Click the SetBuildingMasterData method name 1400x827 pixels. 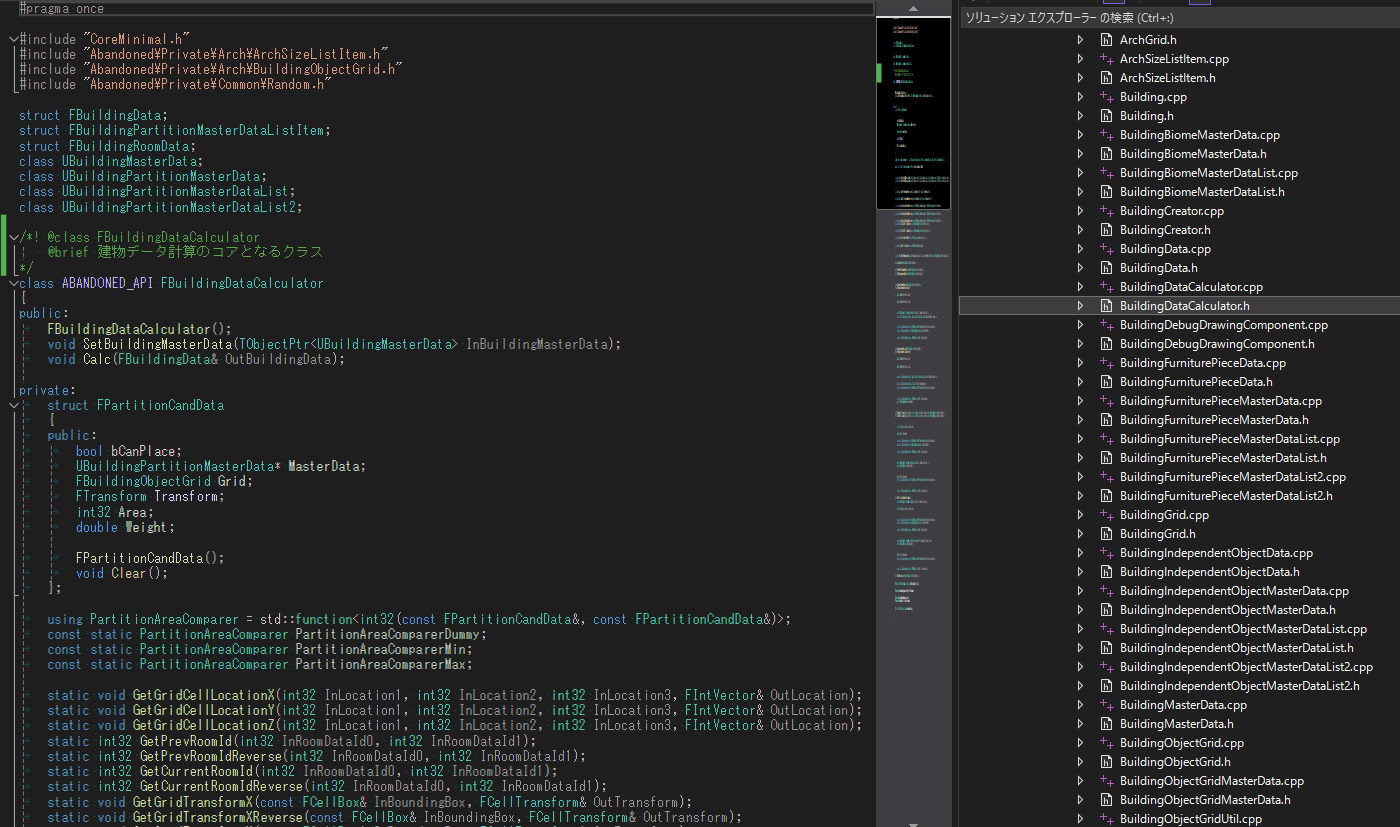157,344
